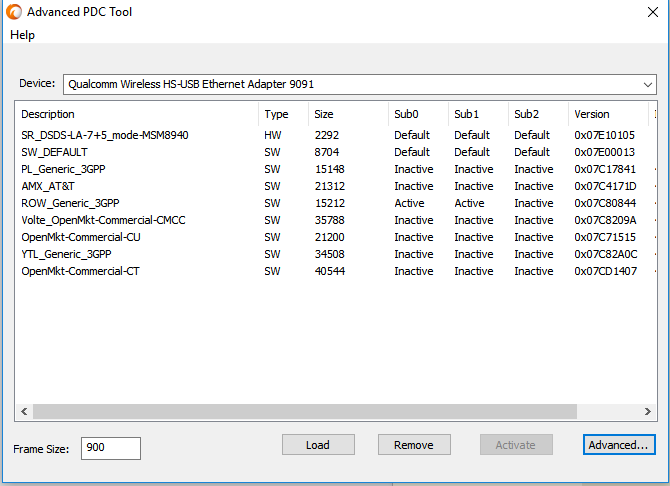Click the scrollbar left arrow
The image size is (670, 486).
click(x=24, y=412)
